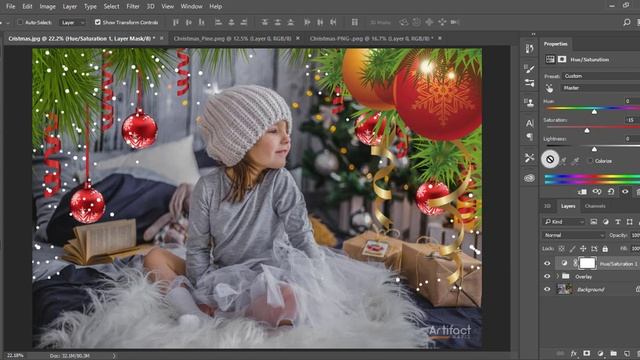Open the File menu

pos(11,7)
